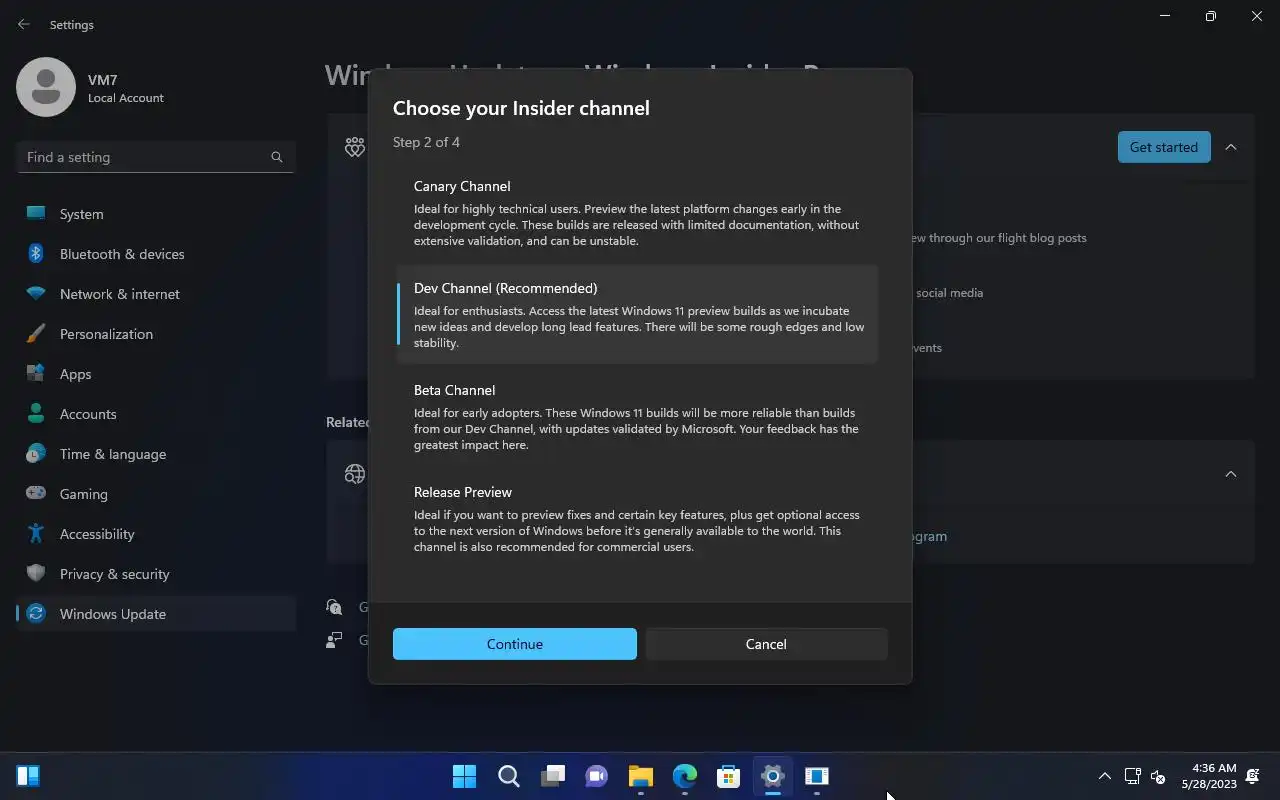Screen dimensions: 1280x800
Task: Open Network & internet settings
Action: [x=156, y=294]
